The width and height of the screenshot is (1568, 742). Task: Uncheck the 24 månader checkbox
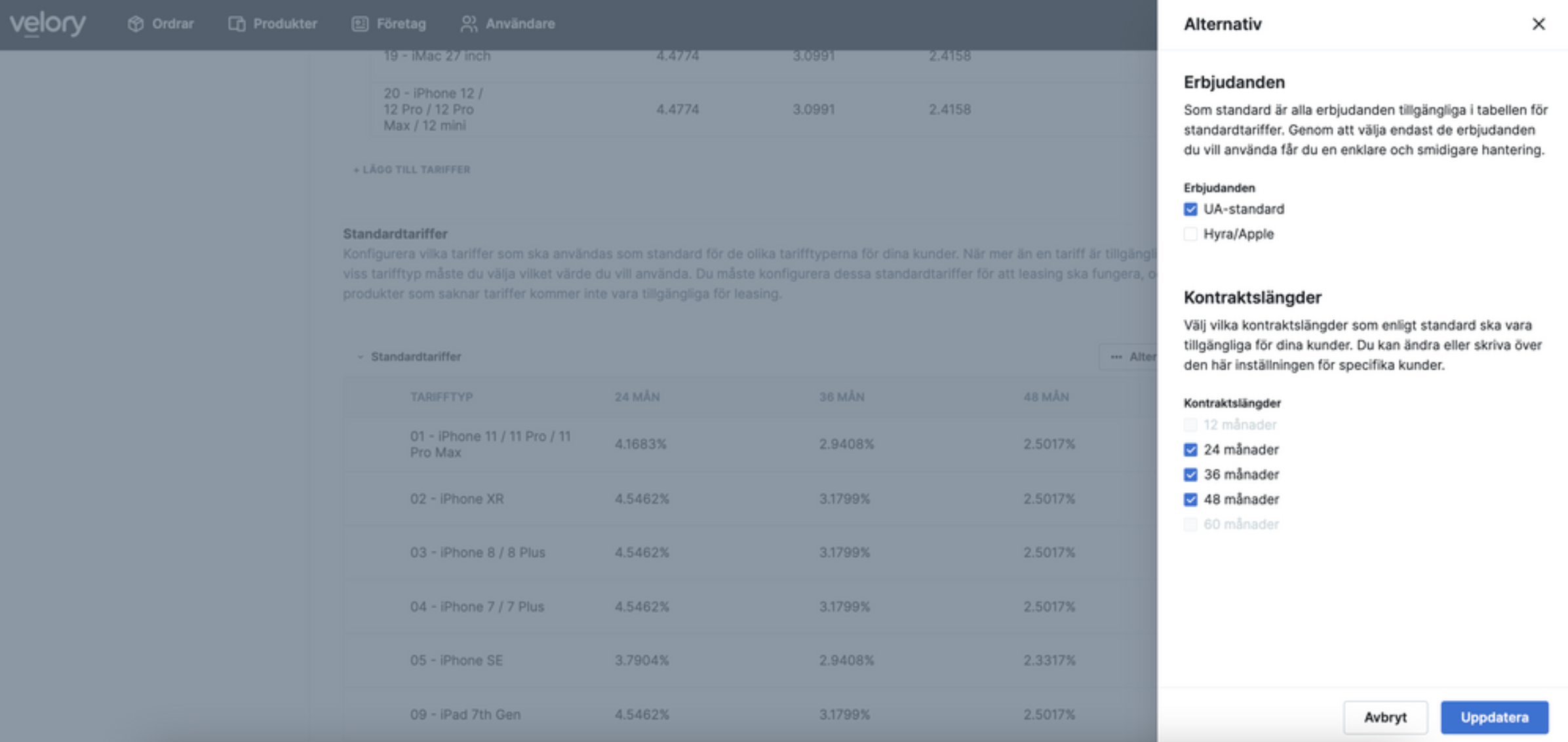(1190, 450)
